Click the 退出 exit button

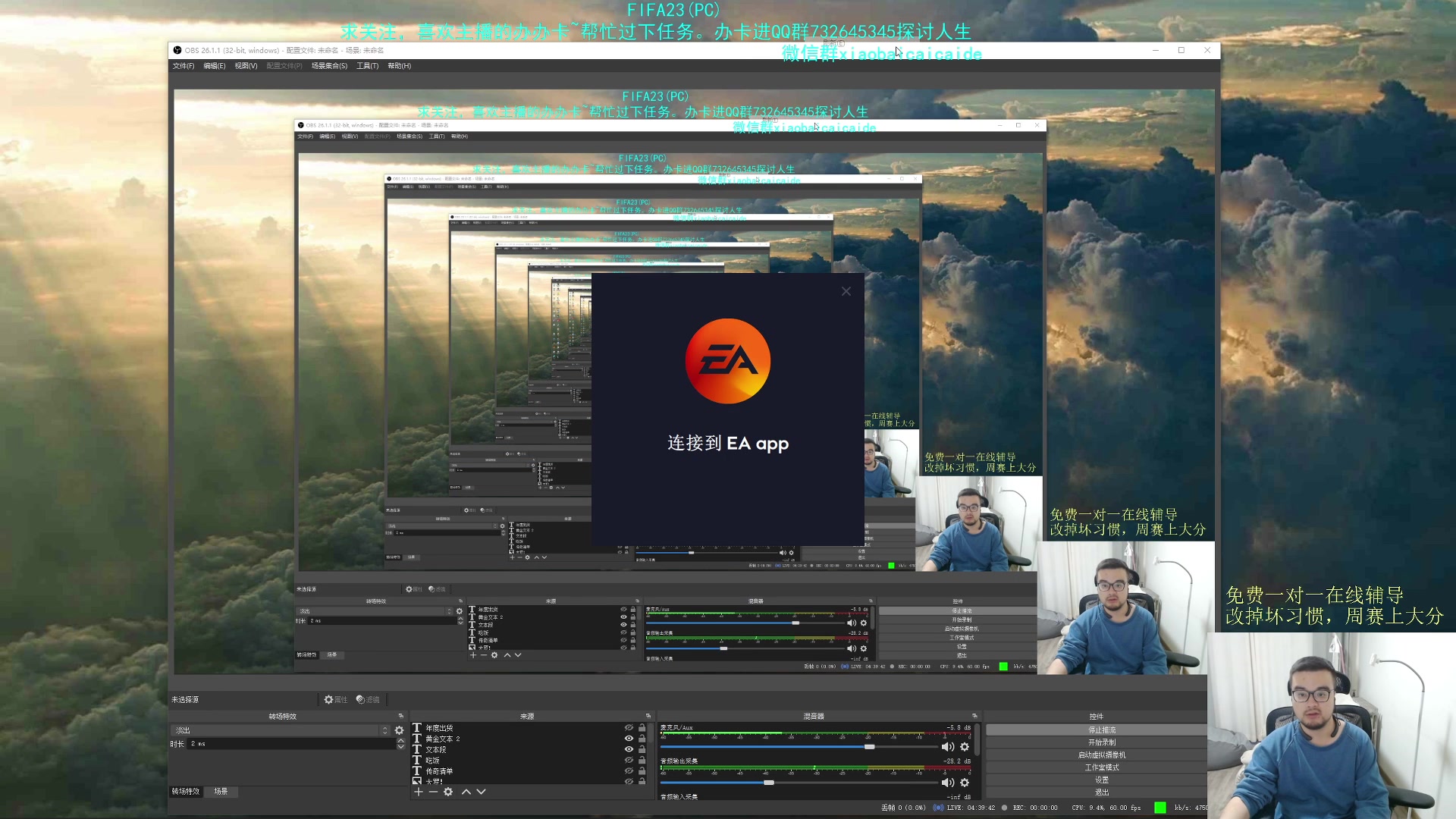click(1097, 792)
